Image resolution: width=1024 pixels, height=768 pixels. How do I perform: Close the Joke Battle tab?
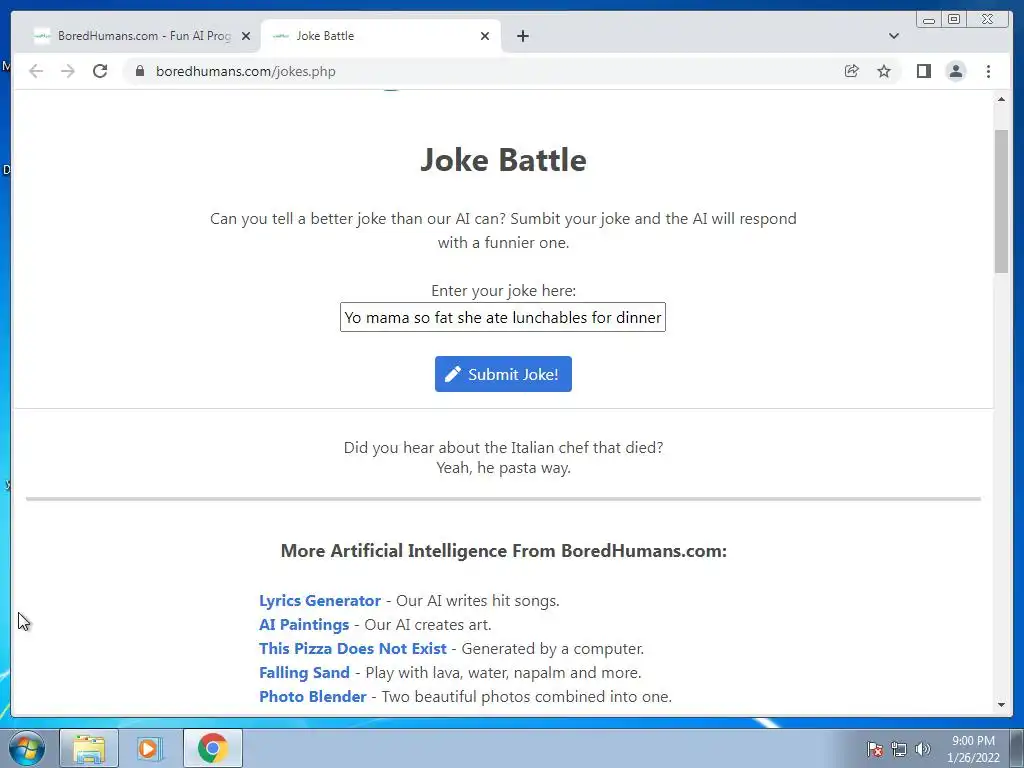pos(485,36)
